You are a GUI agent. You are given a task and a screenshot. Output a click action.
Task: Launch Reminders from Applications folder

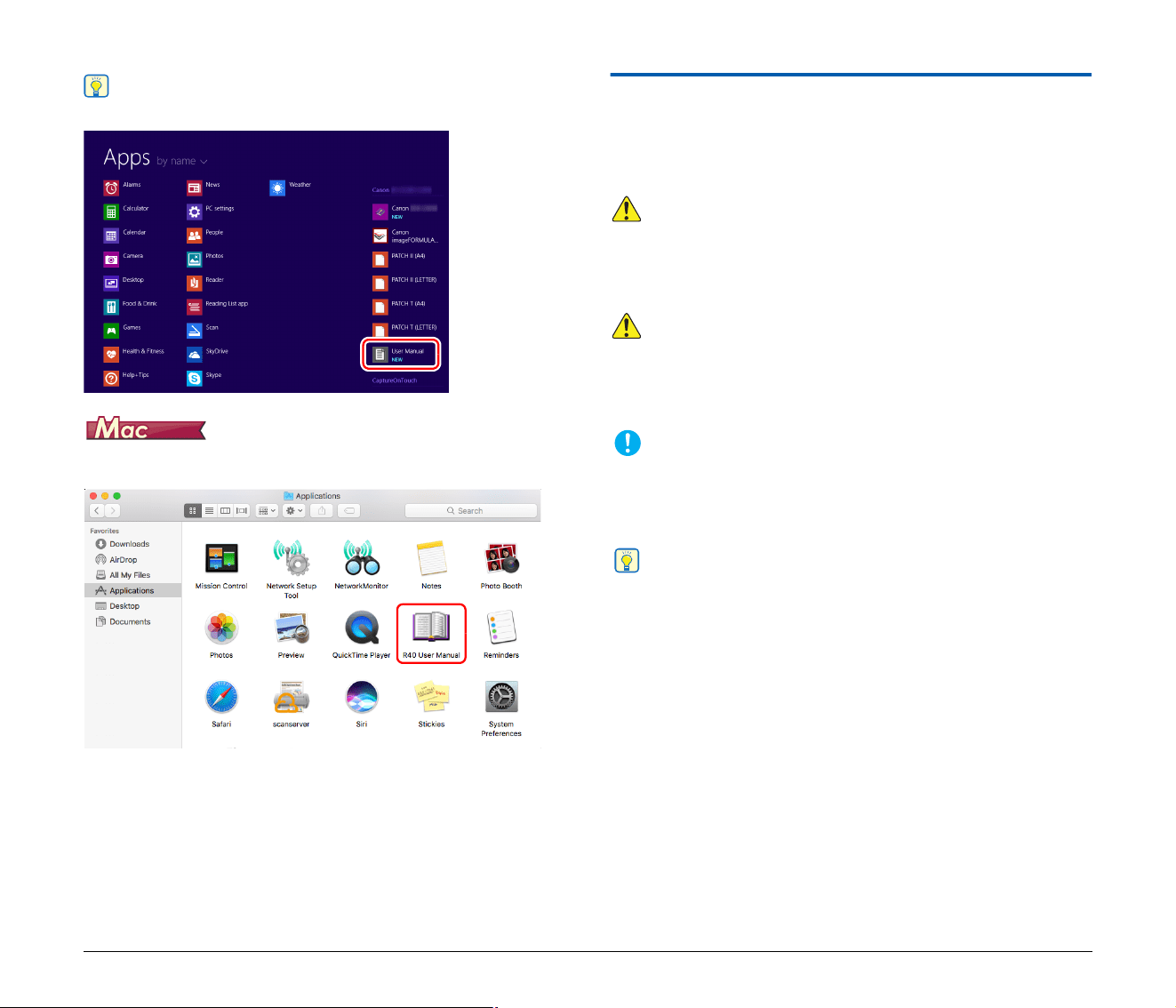click(501, 635)
